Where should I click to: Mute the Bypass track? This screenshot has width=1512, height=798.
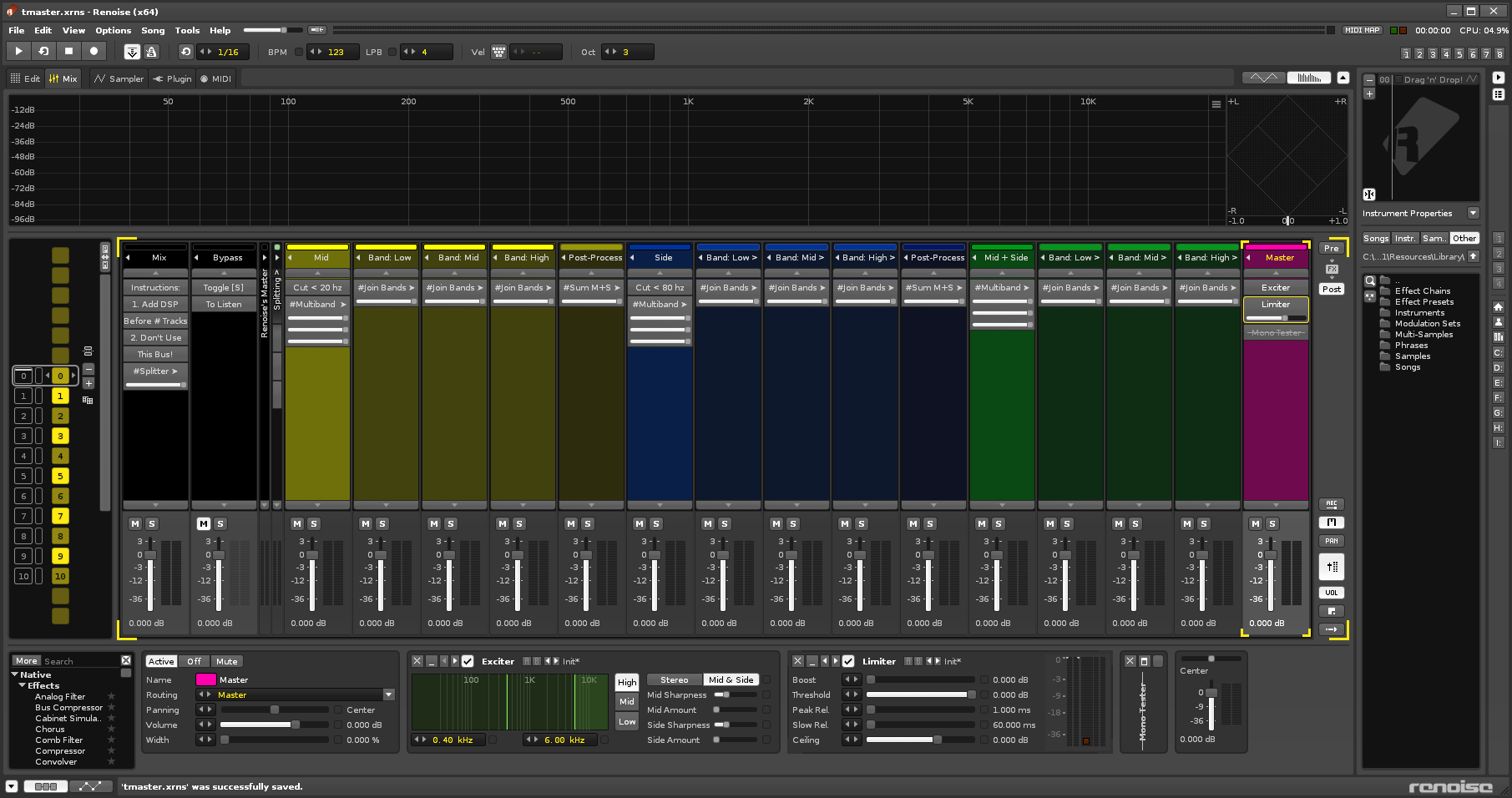point(204,523)
